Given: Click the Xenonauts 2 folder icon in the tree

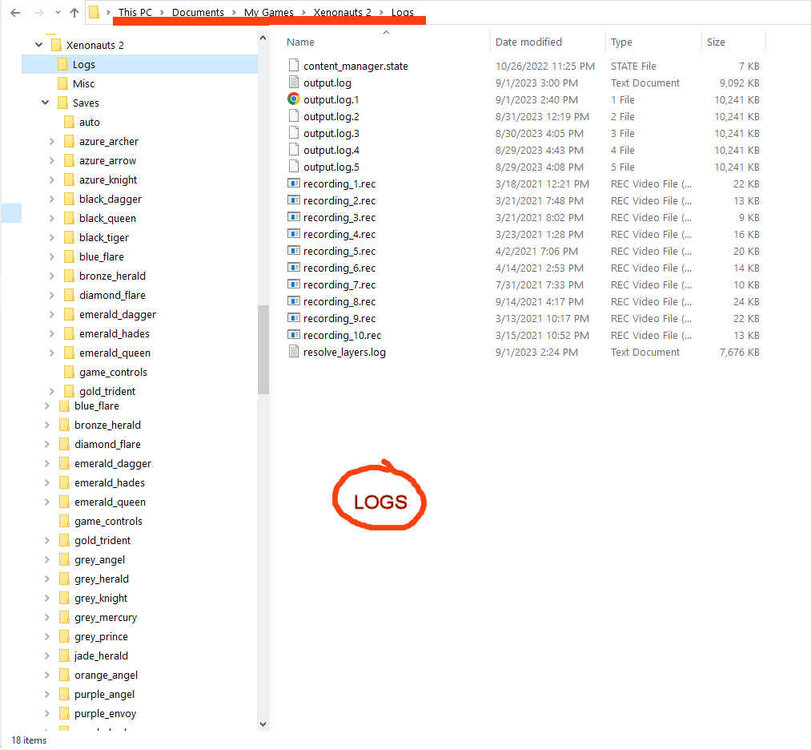Looking at the screenshot, I should [x=56, y=44].
